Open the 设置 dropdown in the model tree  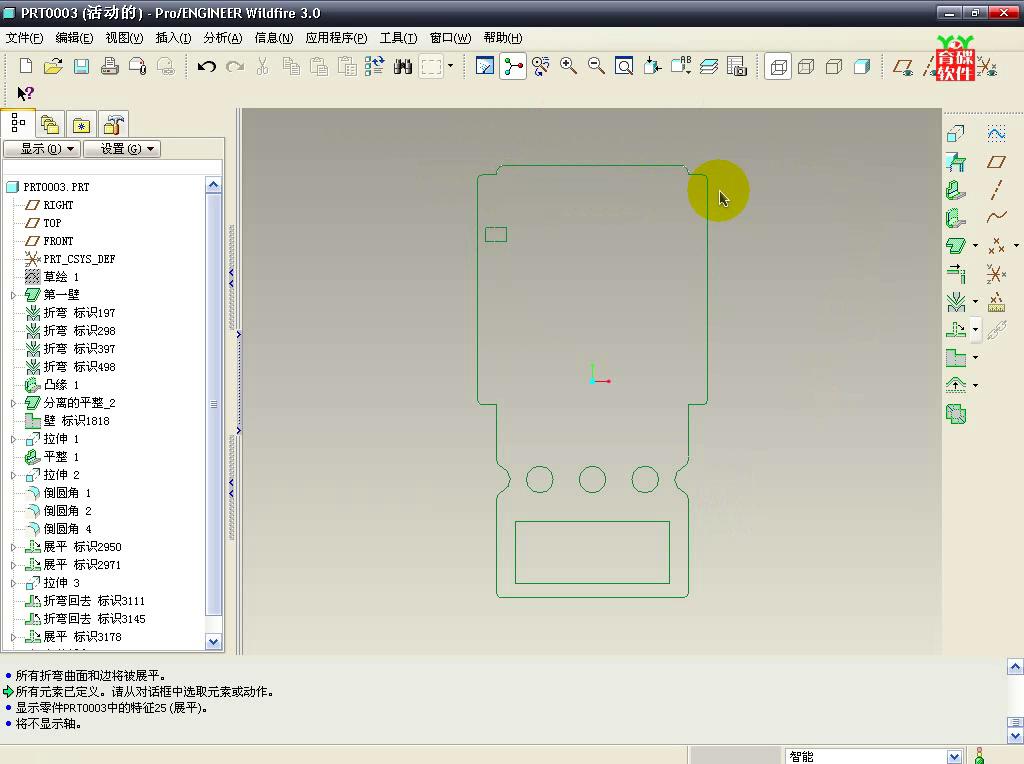click(x=121, y=149)
